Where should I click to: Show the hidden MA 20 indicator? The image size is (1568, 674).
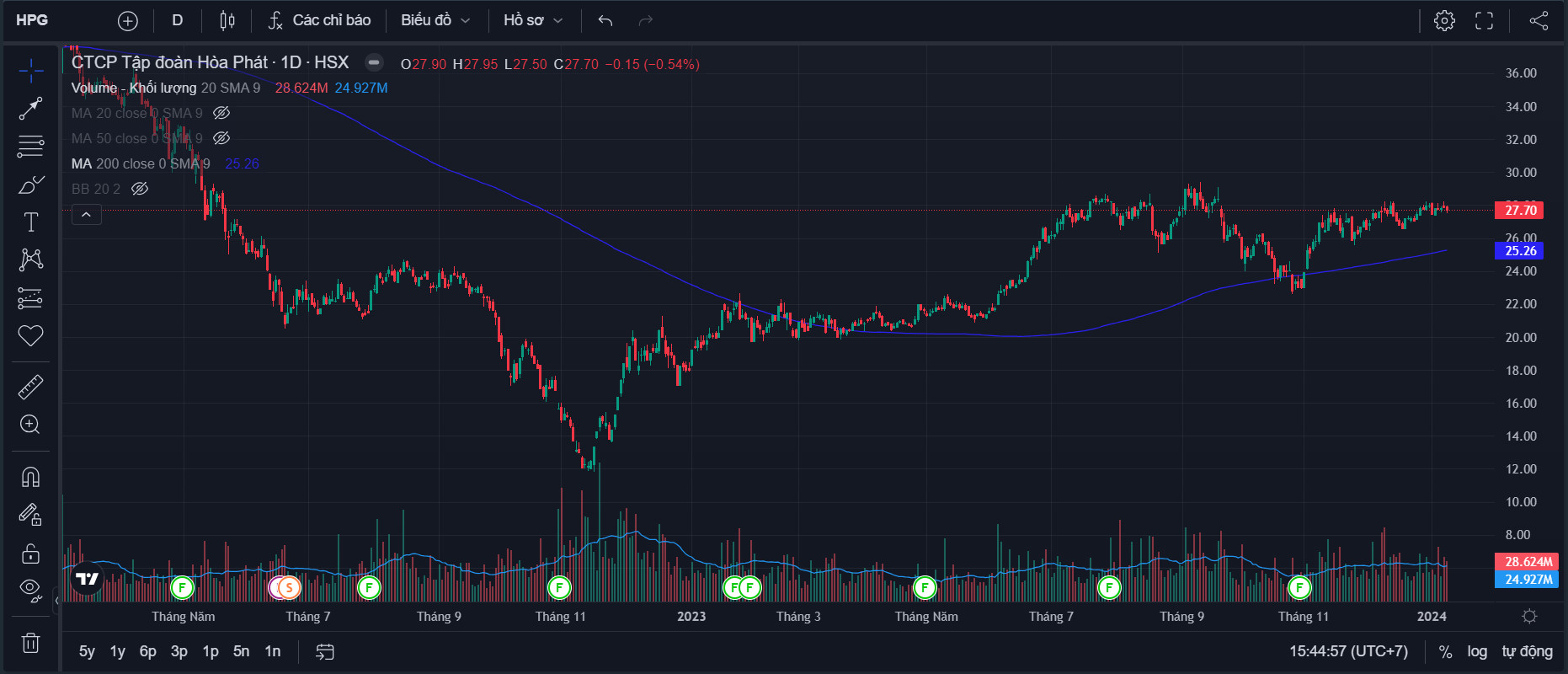click(x=221, y=113)
